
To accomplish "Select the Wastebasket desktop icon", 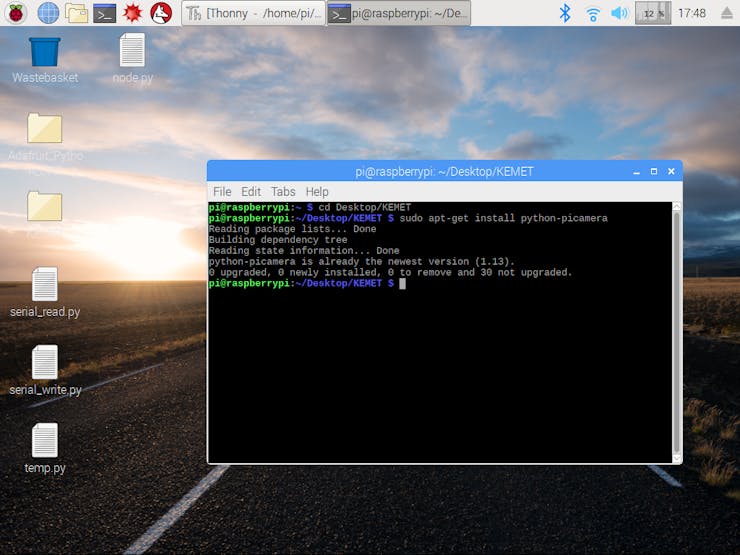I will [x=45, y=60].
